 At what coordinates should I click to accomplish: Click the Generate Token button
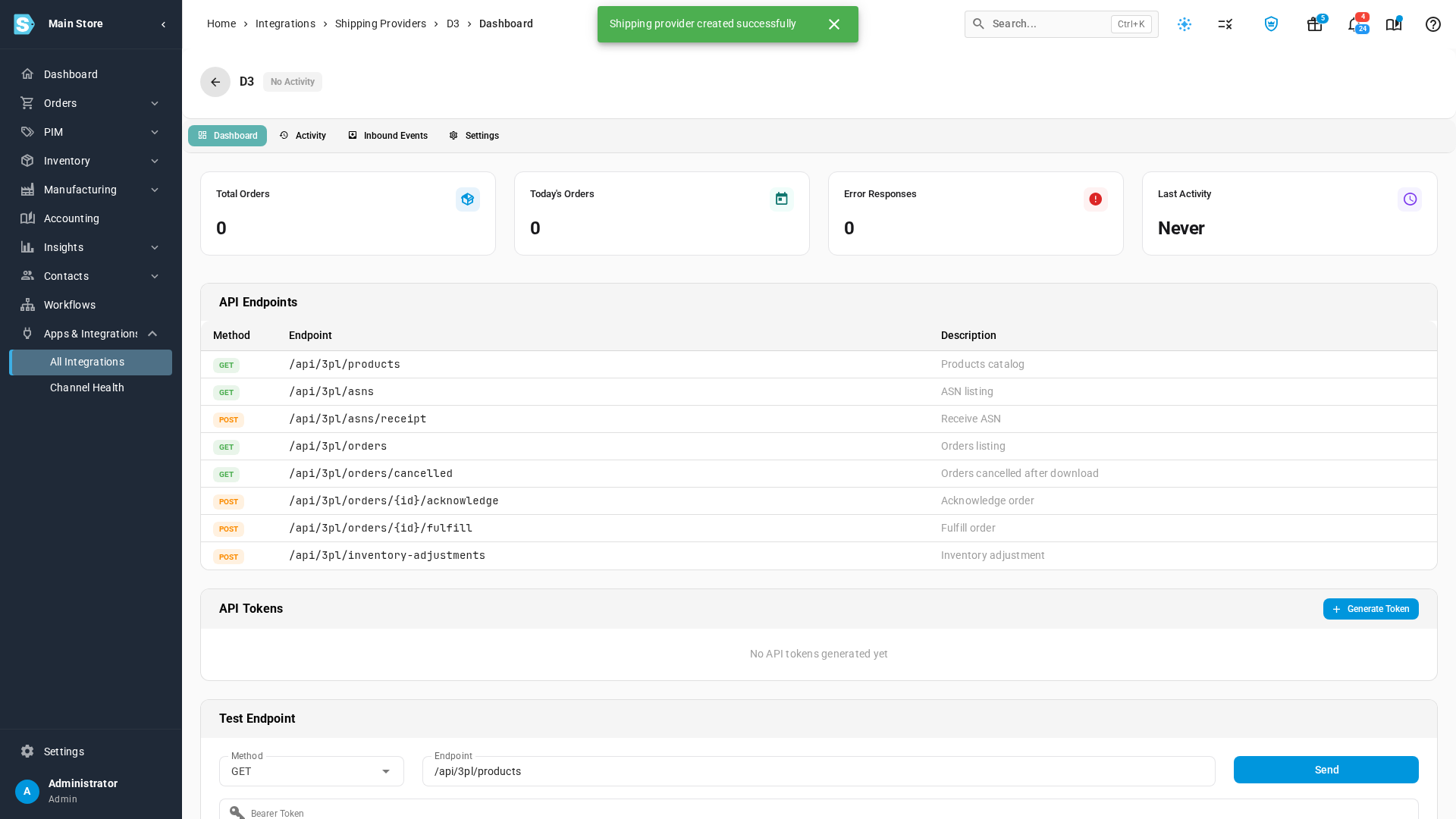(x=1371, y=609)
